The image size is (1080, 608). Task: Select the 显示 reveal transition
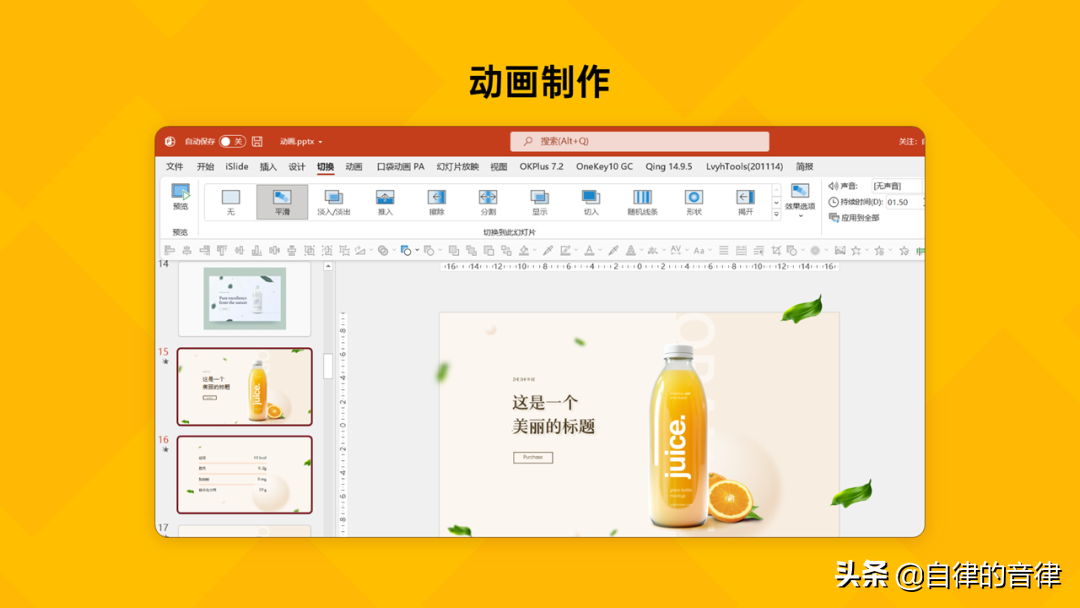[539, 202]
